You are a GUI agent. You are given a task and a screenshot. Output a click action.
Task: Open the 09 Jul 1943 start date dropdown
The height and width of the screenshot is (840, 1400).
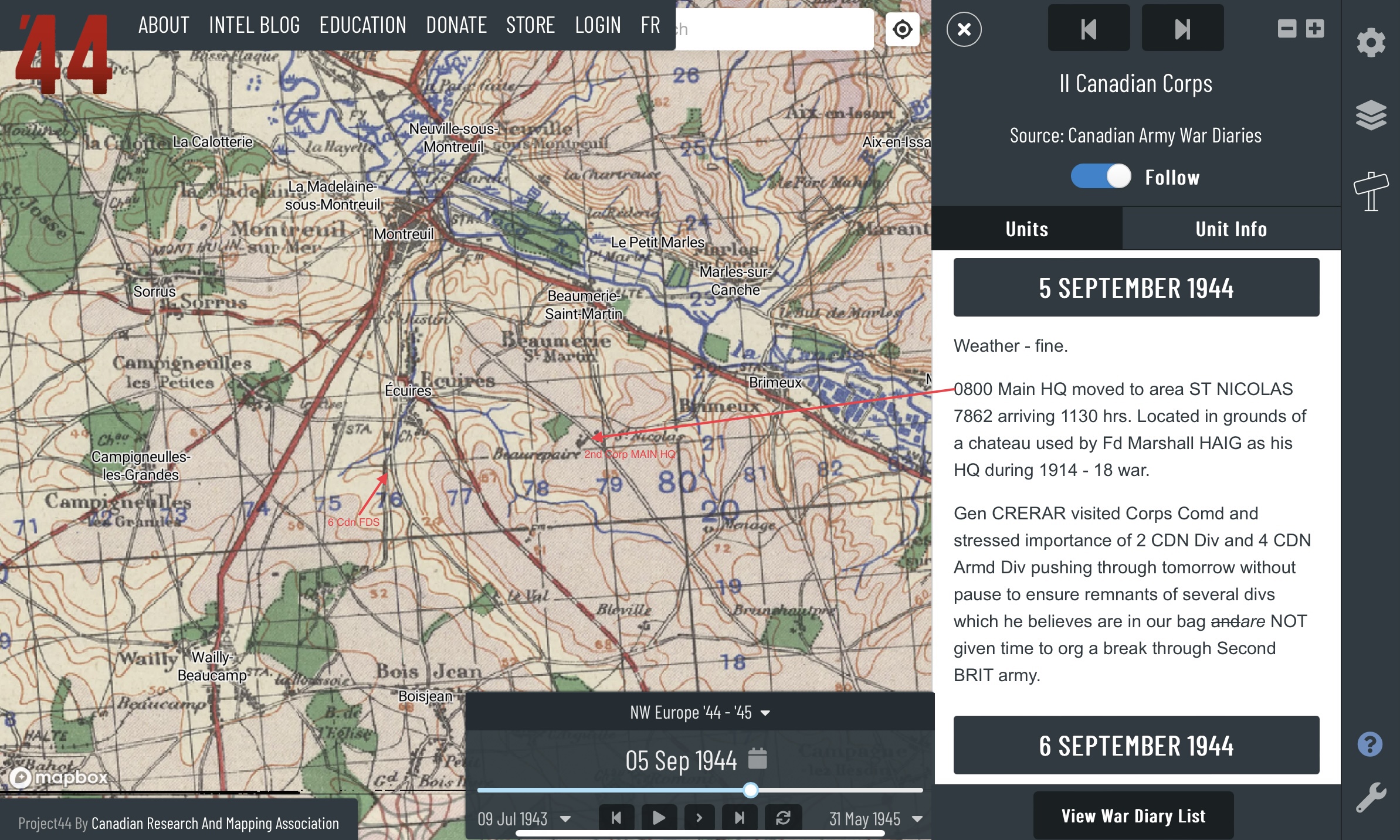point(524,819)
